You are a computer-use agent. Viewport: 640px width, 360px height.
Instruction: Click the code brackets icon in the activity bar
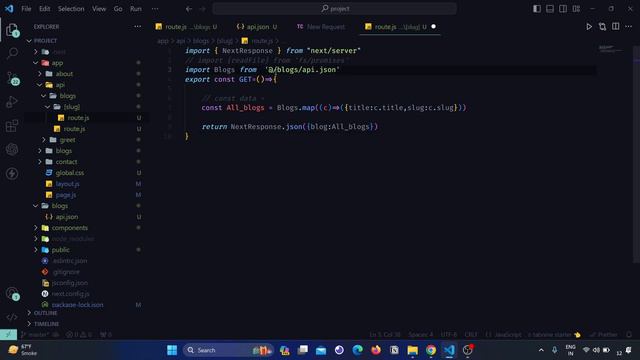click(12, 317)
